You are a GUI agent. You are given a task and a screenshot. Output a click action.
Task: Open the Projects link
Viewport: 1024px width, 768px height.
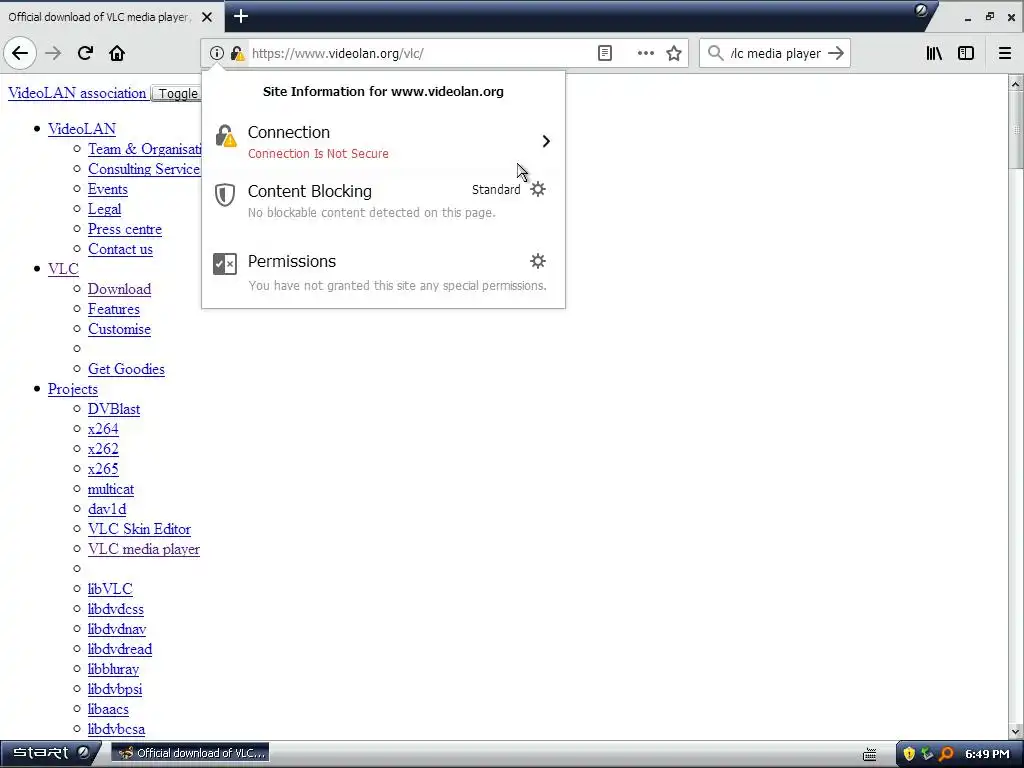pos(72,389)
